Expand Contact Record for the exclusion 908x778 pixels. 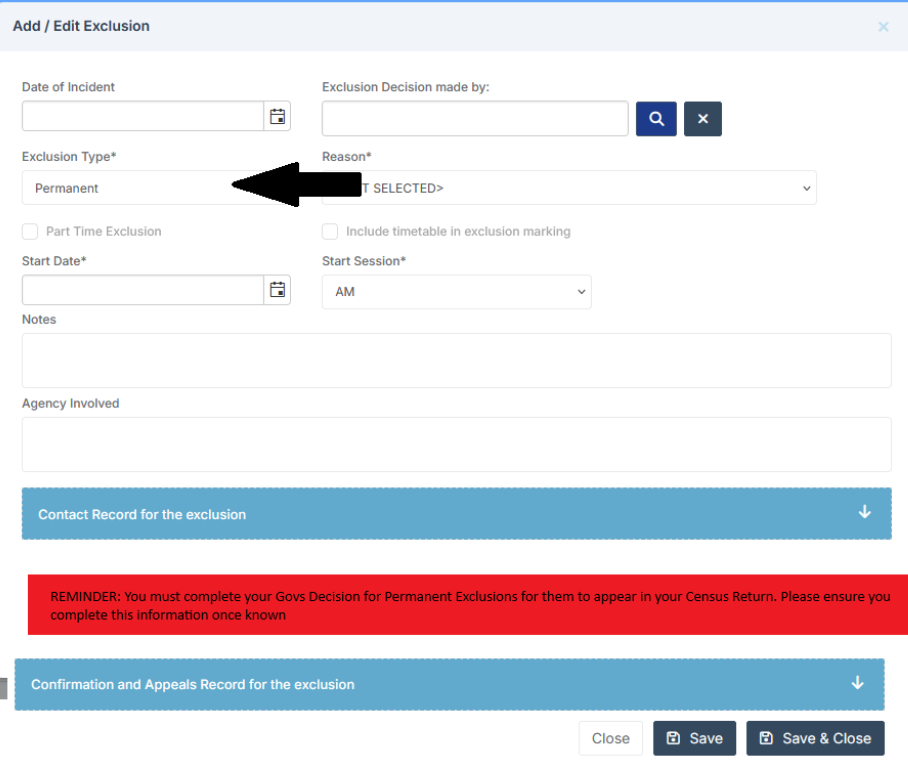(141, 514)
